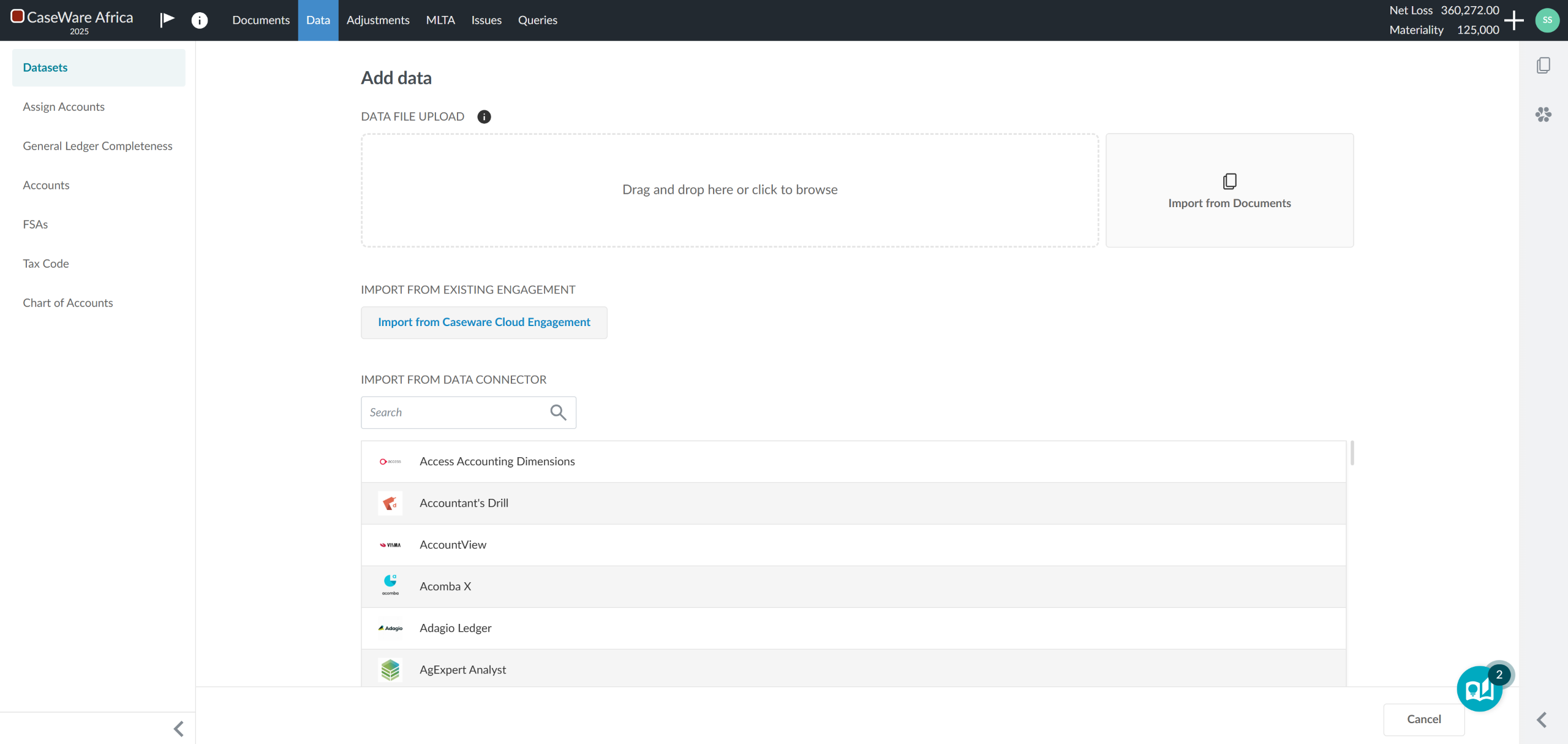Click Import from Caseware Cloud Engagement
This screenshot has width=1568, height=744.
tap(484, 322)
